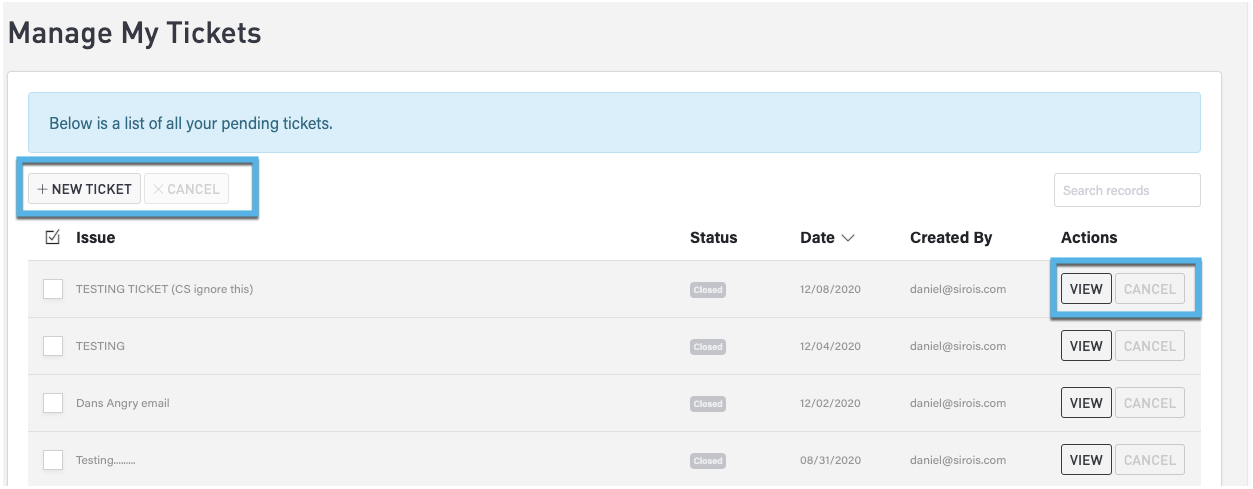The width and height of the screenshot is (1253, 489).
Task: Click the Closed status badge for 12/04/2020 ticket
Action: [707, 347]
